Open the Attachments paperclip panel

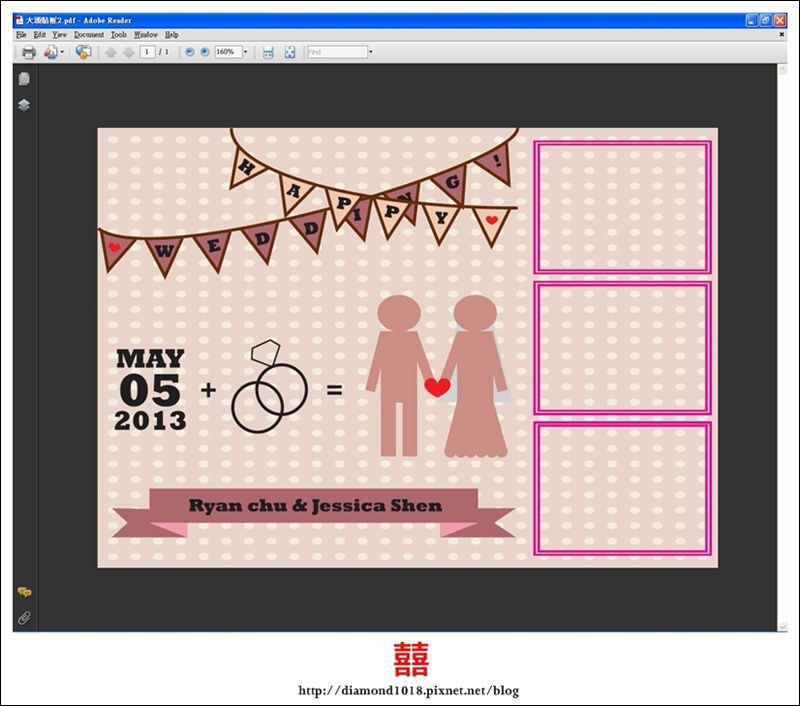[x=24, y=618]
